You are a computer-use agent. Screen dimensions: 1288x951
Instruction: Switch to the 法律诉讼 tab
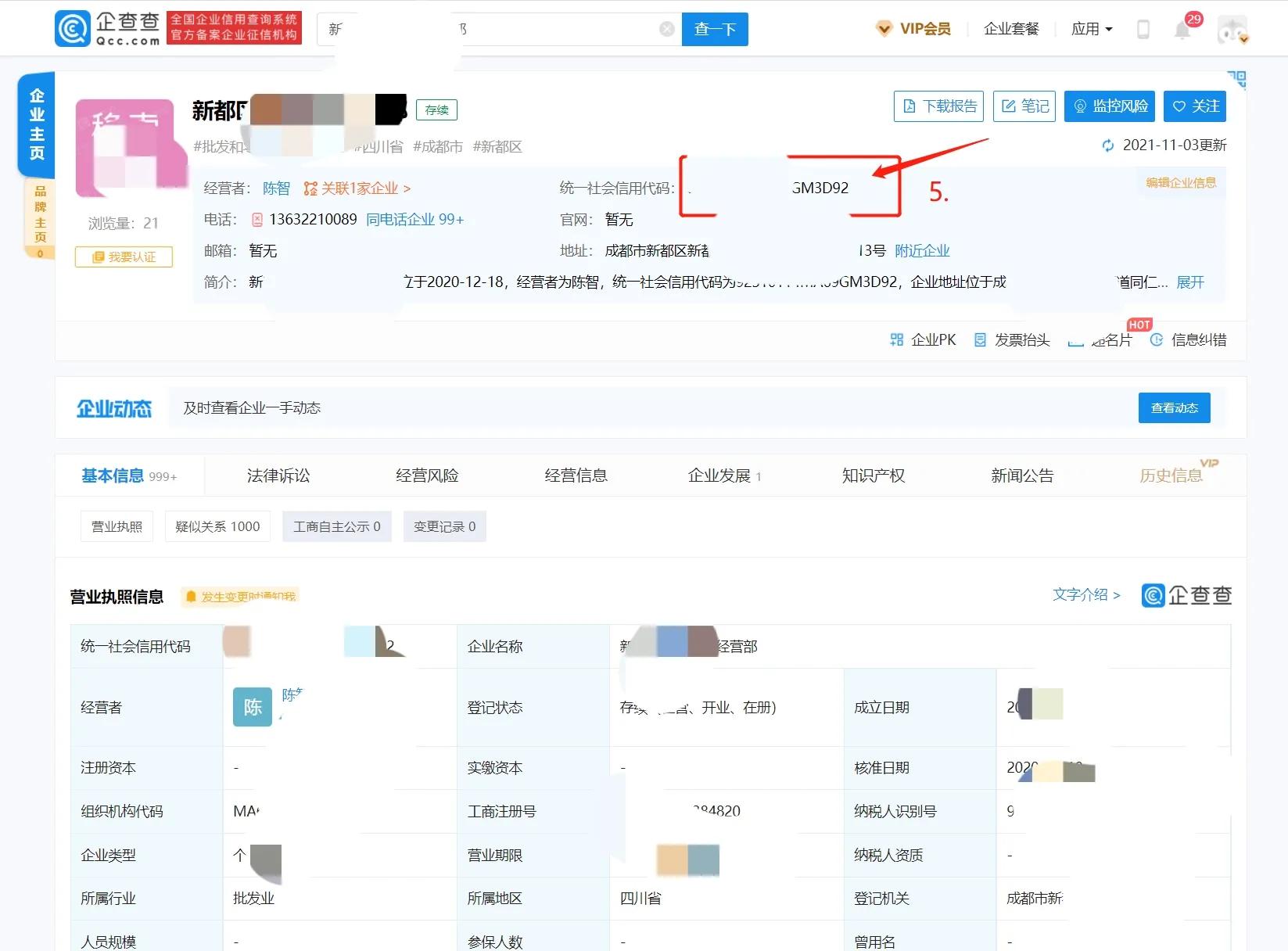(278, 475)
